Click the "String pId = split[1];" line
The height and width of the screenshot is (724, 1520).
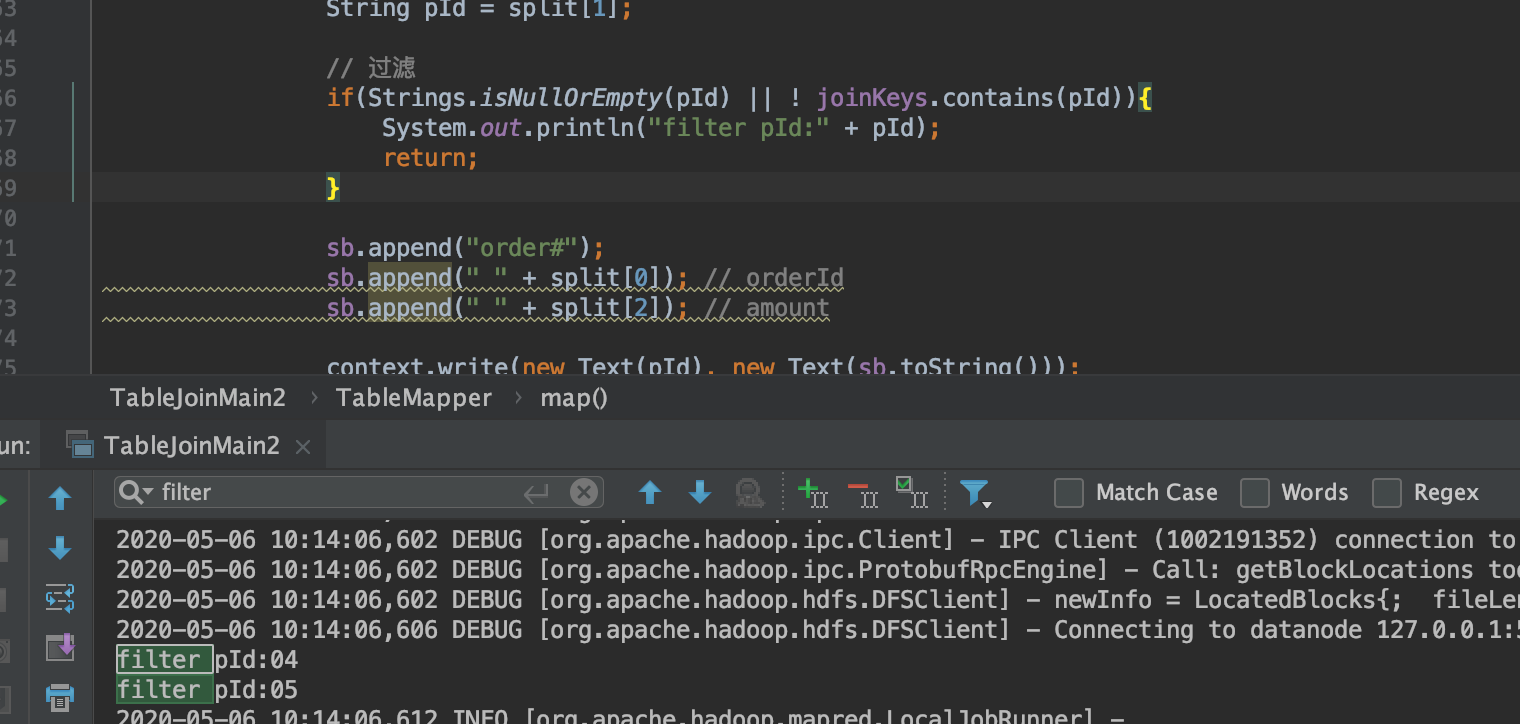(479, 11)
